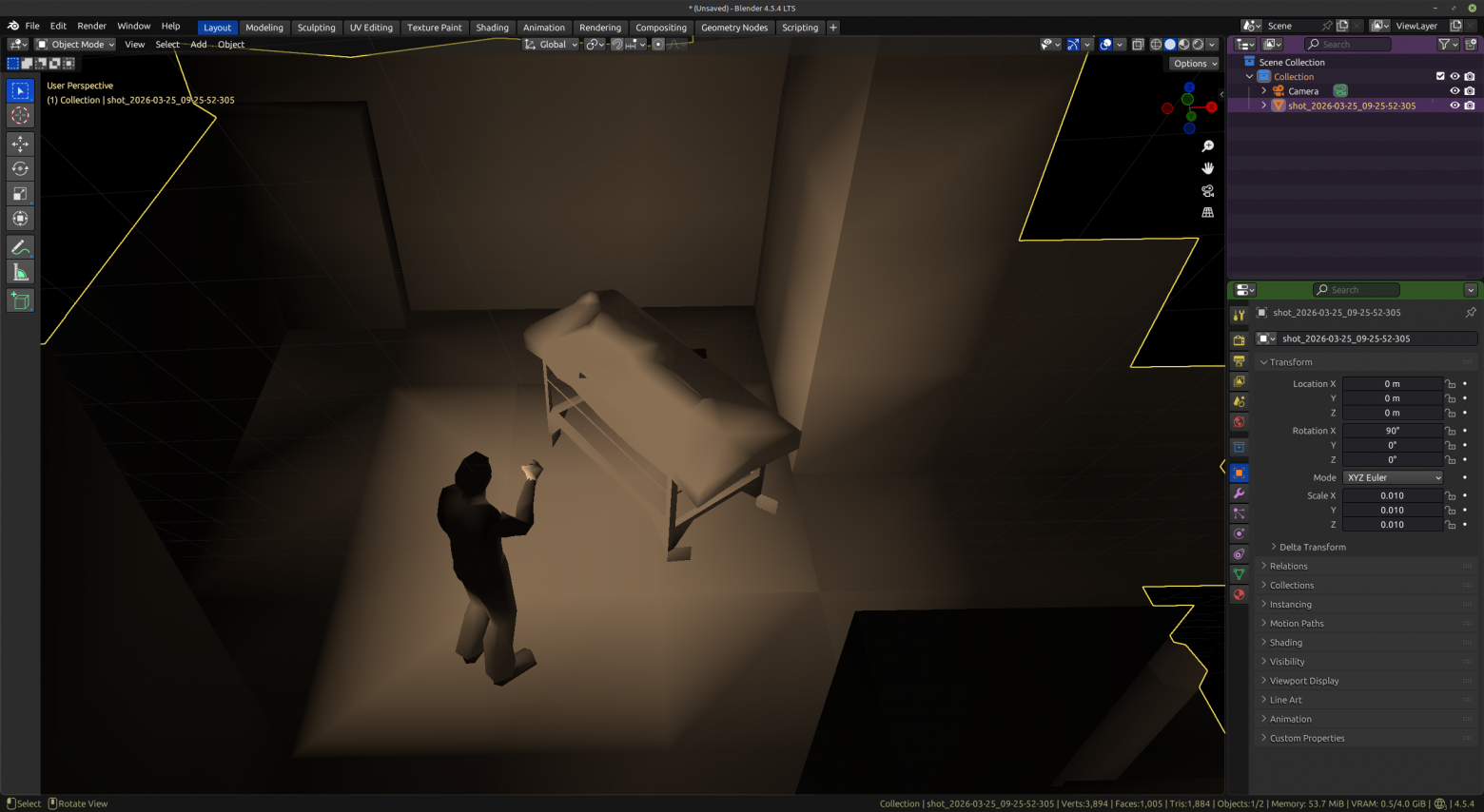Open the XYZ Euler rotation mode dropdown
The image size is (1484, 812).
(x=1394, y=477)
